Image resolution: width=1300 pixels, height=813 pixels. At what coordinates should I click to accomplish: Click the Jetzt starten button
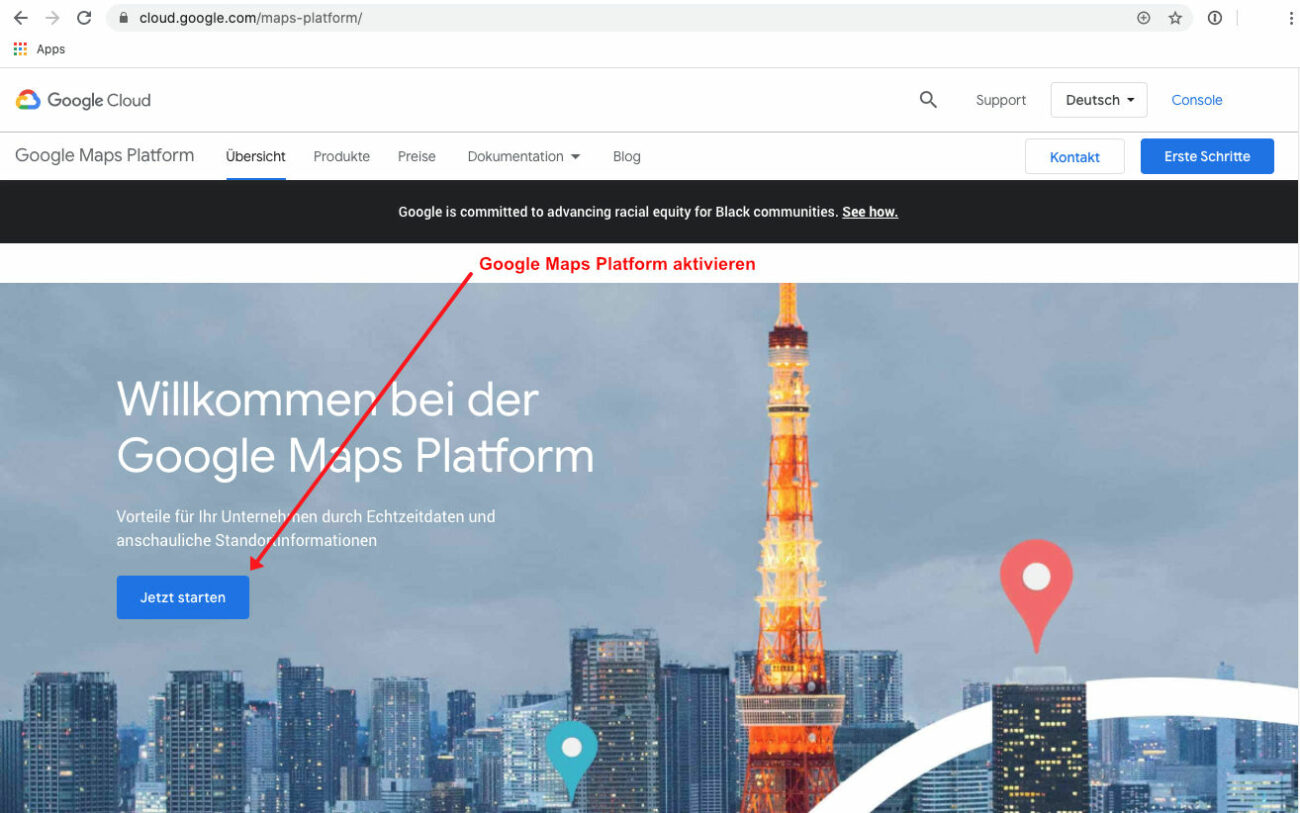pyautogui.click(x=183, y=597)
